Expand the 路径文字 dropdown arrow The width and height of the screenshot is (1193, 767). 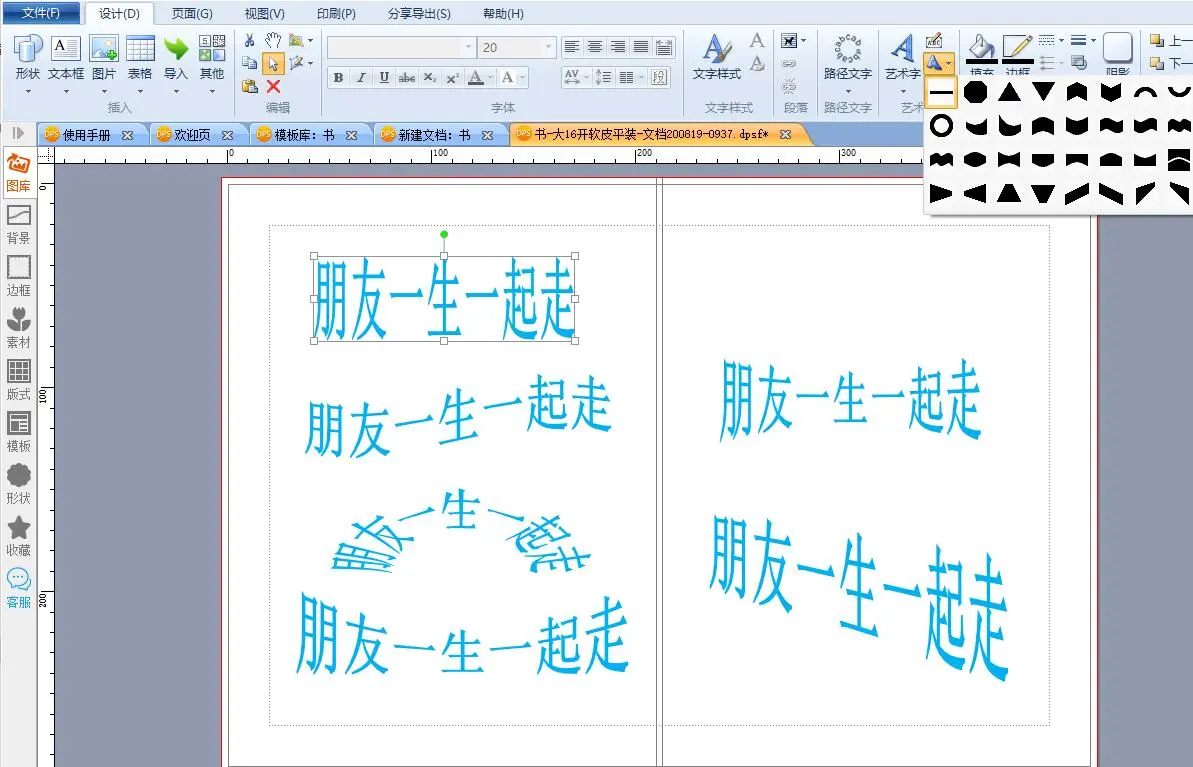[x=848, y=91]
